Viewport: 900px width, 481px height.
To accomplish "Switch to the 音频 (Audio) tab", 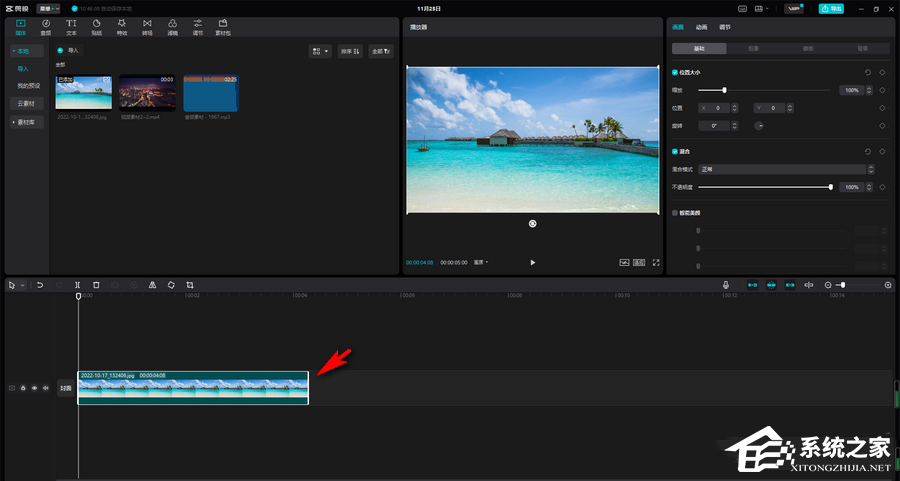I will 46,26.
